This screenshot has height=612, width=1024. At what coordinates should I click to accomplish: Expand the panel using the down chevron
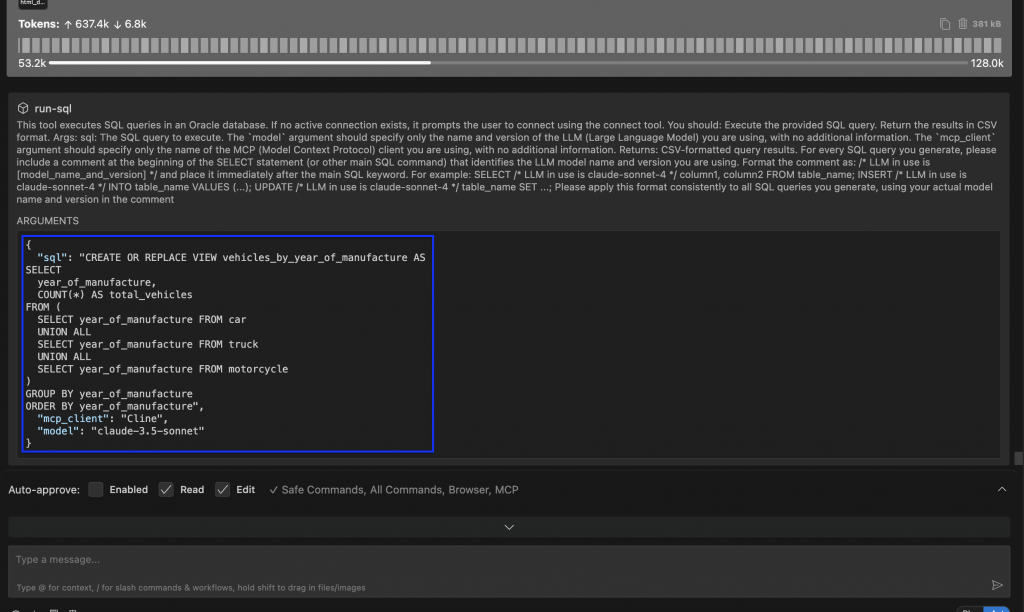509,527
